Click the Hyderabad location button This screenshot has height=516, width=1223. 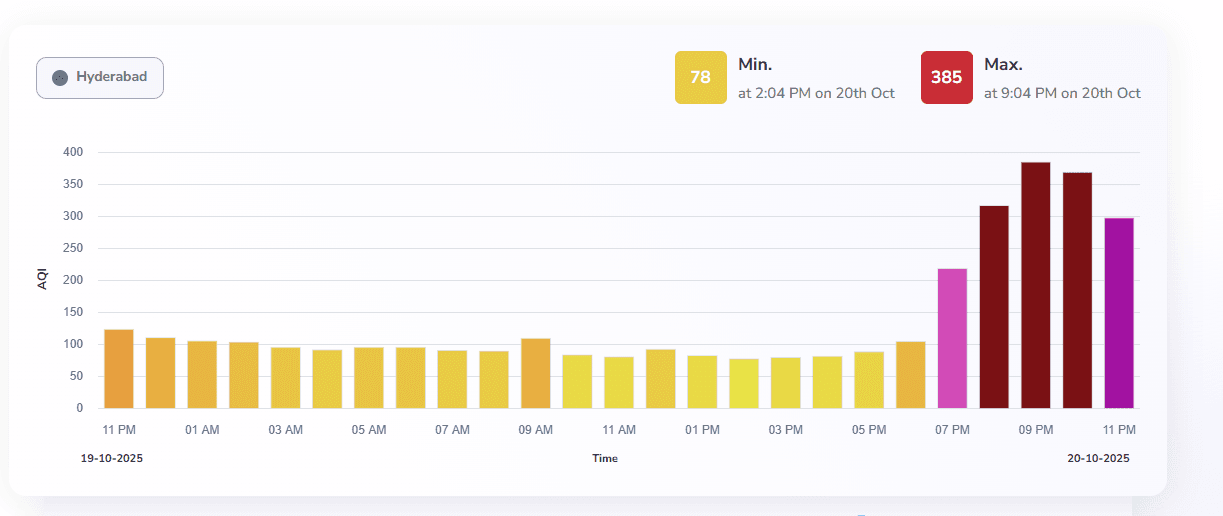[x=100, y=78]
